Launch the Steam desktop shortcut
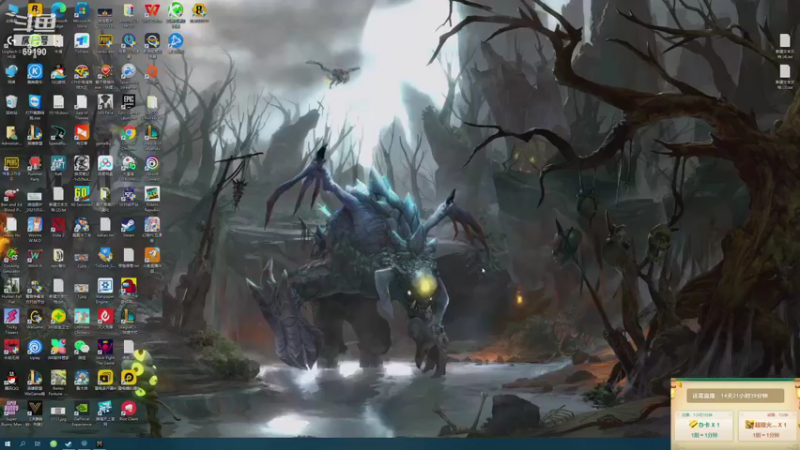Image resolution: width=800 pixels, height=450 pixels. [128, 224]
